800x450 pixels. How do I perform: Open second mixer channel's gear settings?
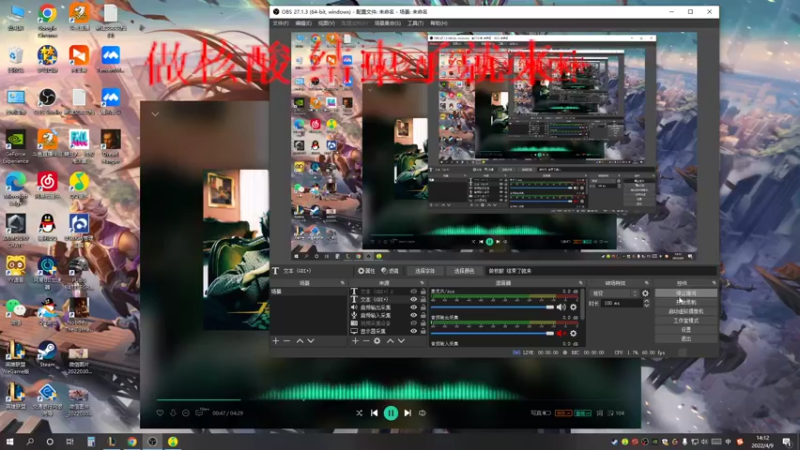pos(573,333)
